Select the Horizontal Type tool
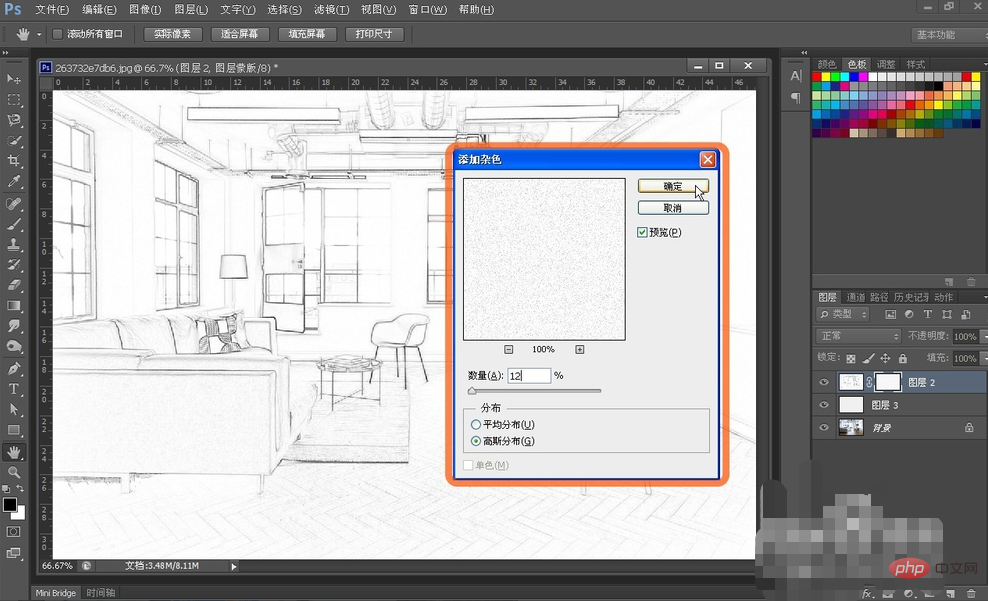 [x=13, y=389]
